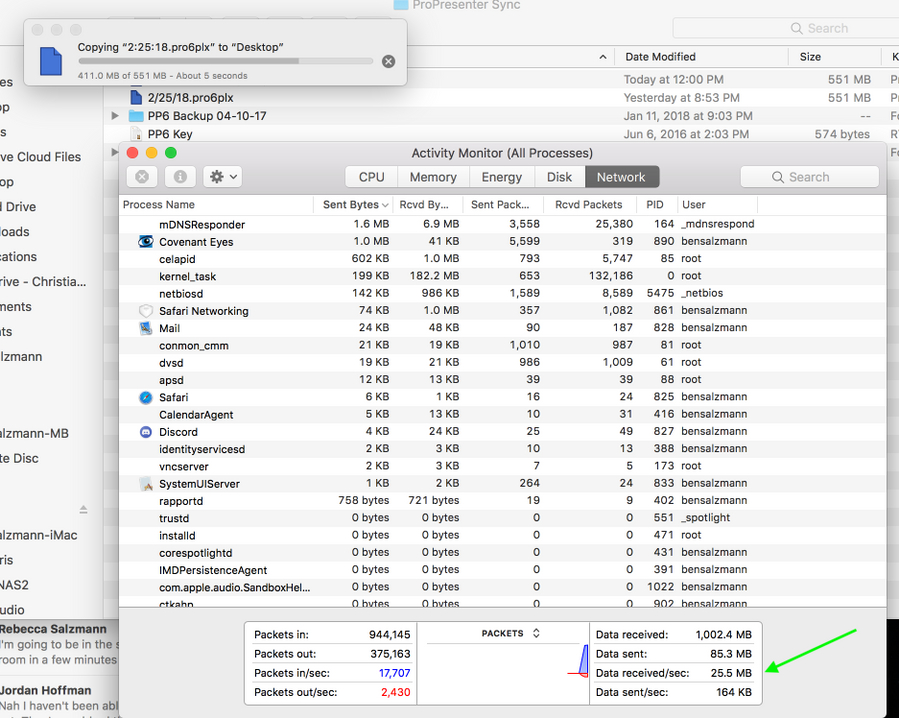Switch to the Disk tab
Image resolution: width=899 pixels, height=718 pixels.
pos(559,177)
